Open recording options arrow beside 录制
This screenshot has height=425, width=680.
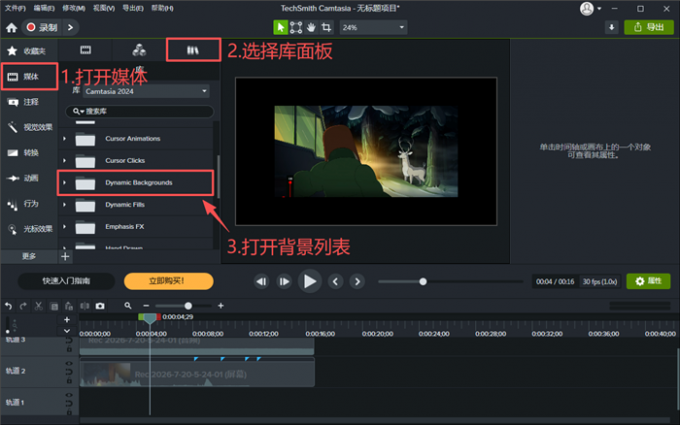click(x=71, y=27)
